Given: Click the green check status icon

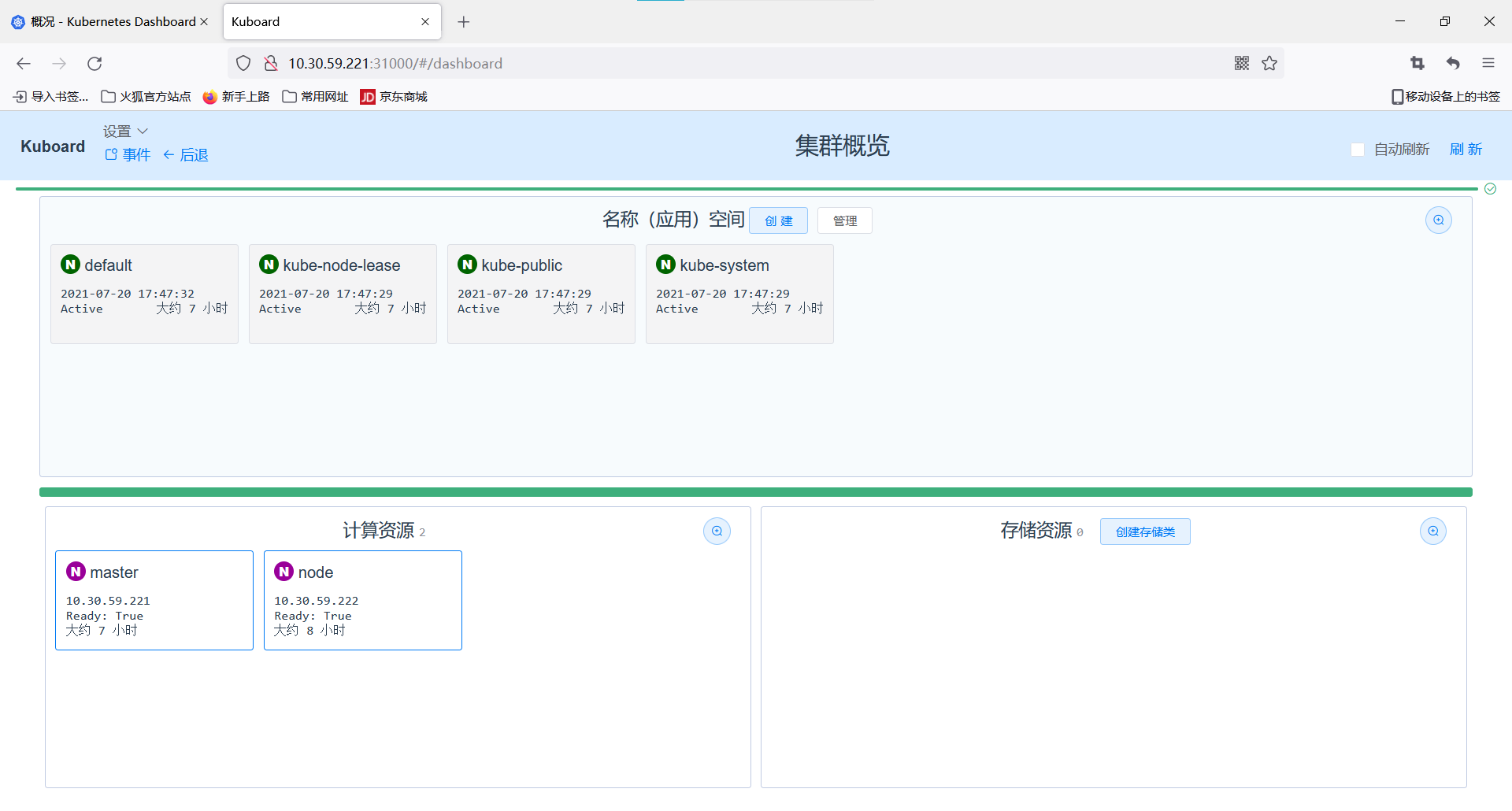Looking at the screenshot, I should (x=1490, y=189).
